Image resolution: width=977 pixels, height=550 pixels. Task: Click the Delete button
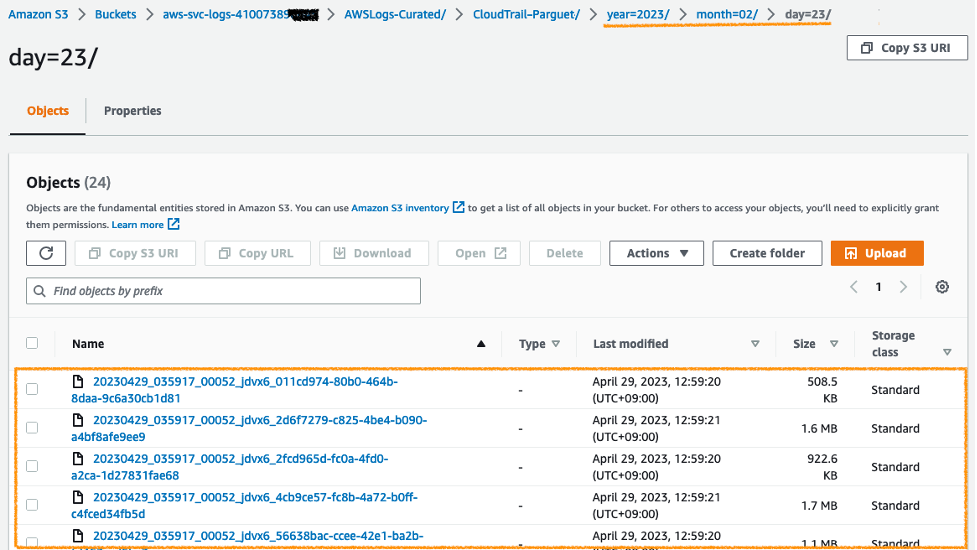click(565, 253)
